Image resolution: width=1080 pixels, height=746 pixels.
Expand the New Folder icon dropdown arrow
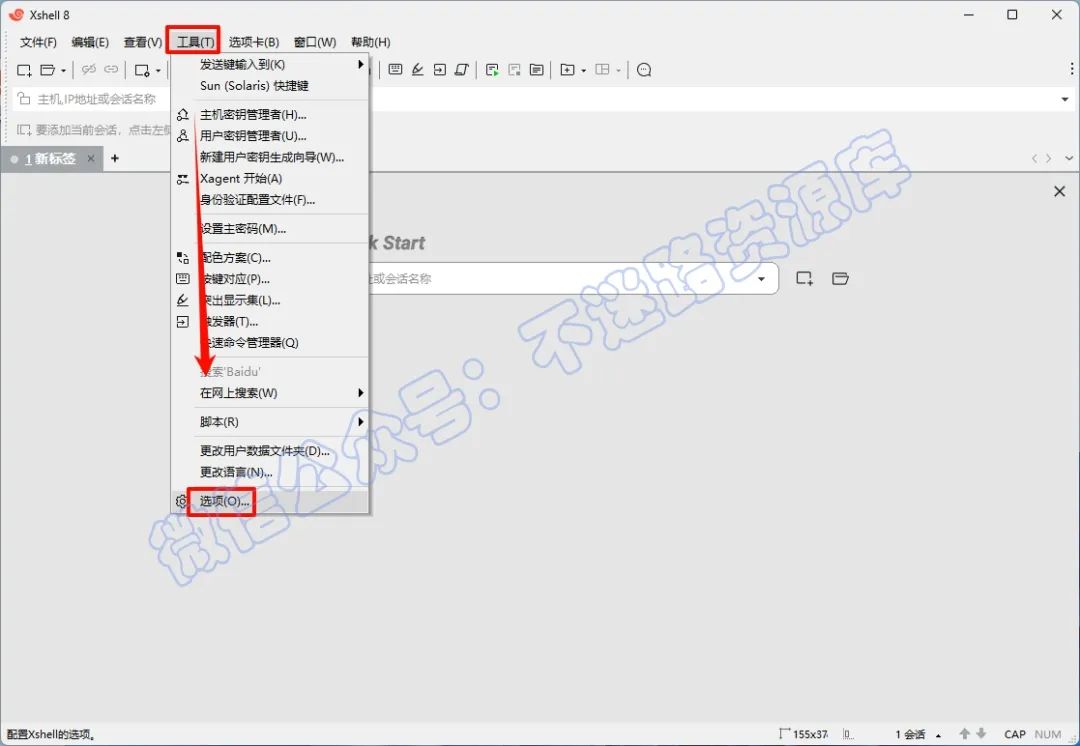pyautogui.click(x=583, y=70)
